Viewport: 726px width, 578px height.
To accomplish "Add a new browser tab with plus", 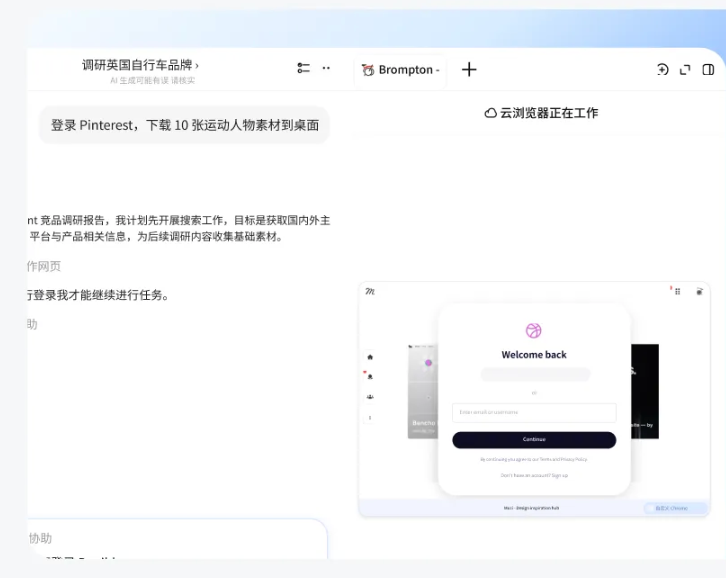I will click(x=469, y=69).
